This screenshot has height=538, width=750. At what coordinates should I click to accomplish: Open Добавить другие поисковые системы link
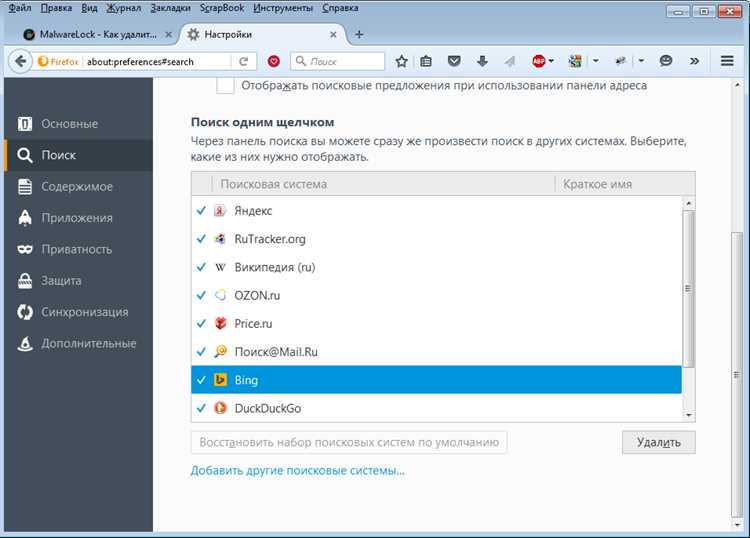(x=298, y=471)
